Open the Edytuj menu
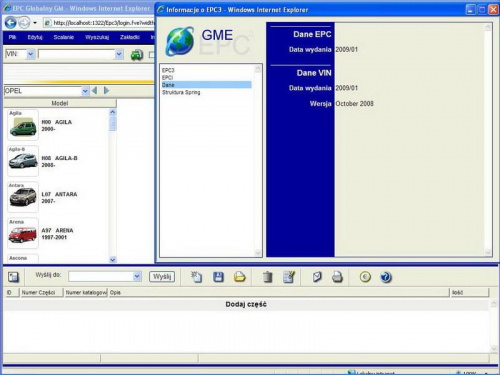The image size is (500, 375). click(35, 37)
